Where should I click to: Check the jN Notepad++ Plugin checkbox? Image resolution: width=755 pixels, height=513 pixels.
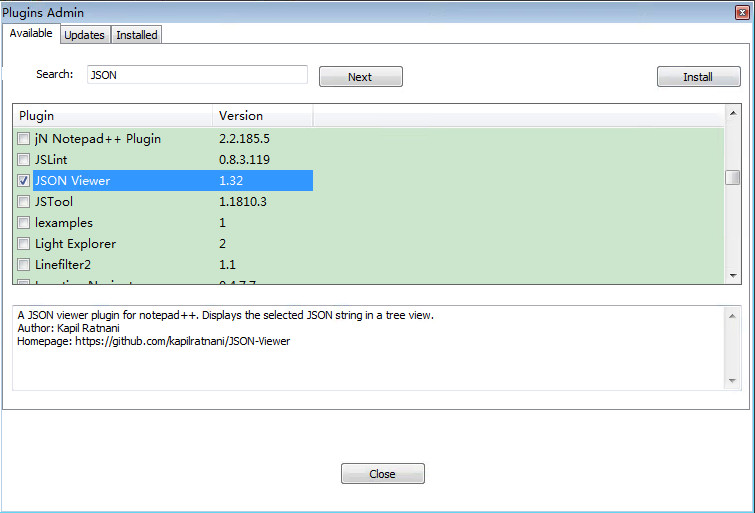click(23, 139)
